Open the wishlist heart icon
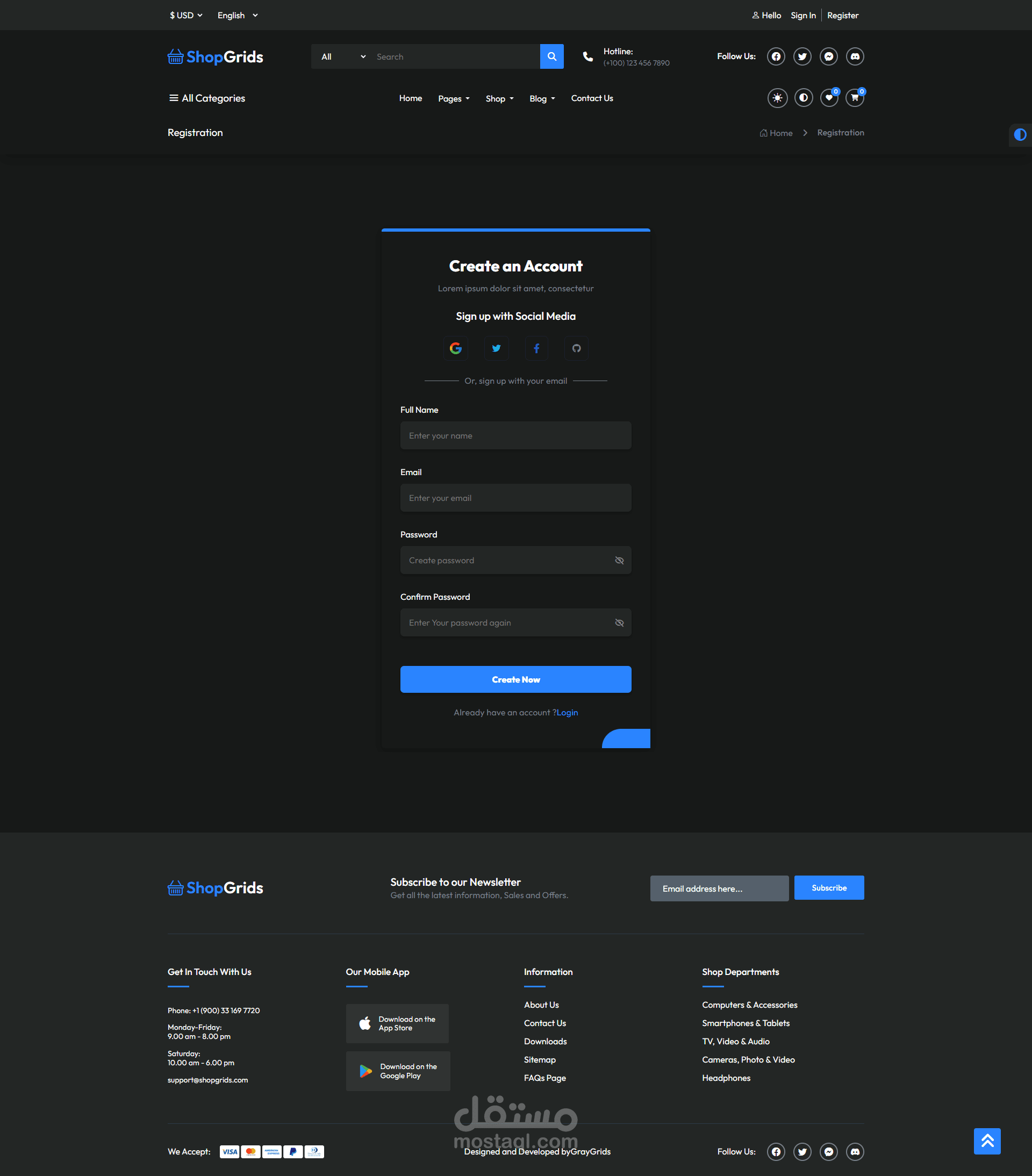This screenshot has width=1032, height=1176. point(828,98)
